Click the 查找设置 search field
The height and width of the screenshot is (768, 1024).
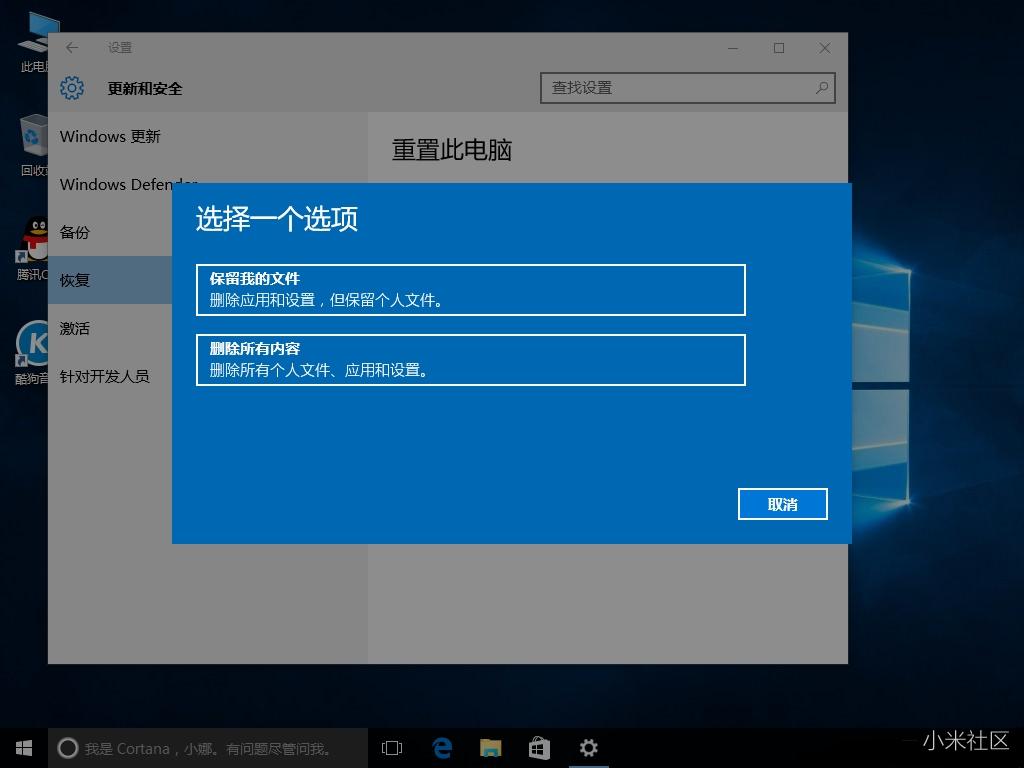688,88
